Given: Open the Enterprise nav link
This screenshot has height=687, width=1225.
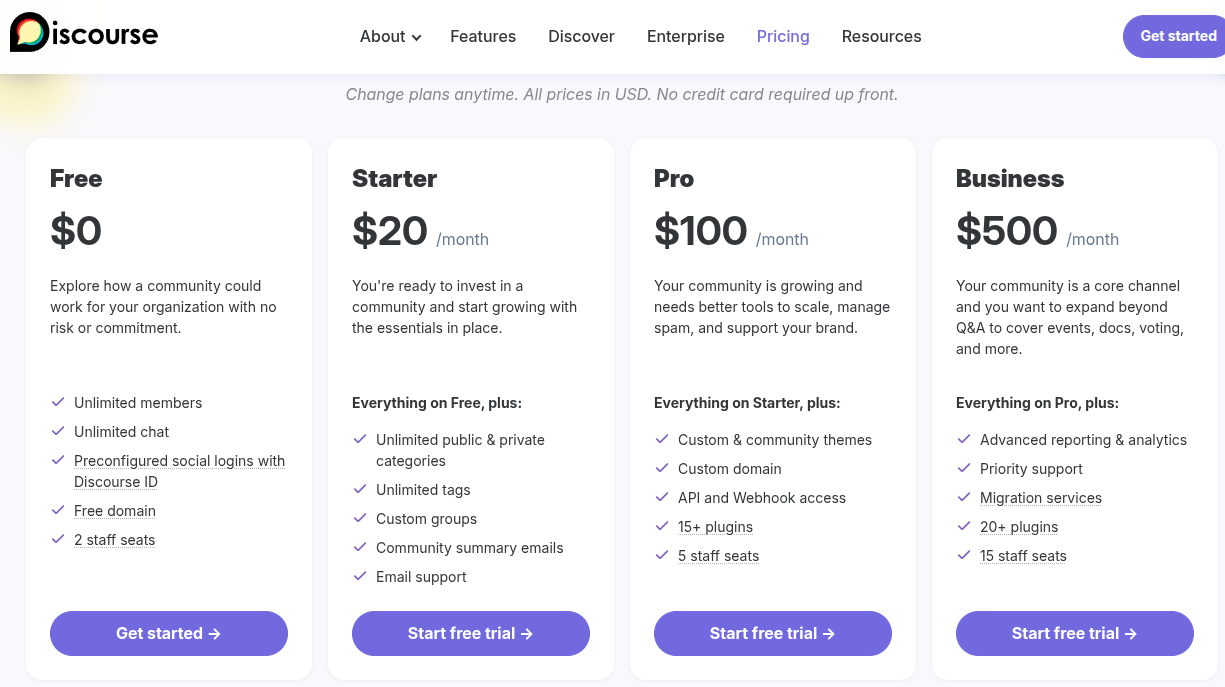Looking at the screenshot, I should (686, 36).
